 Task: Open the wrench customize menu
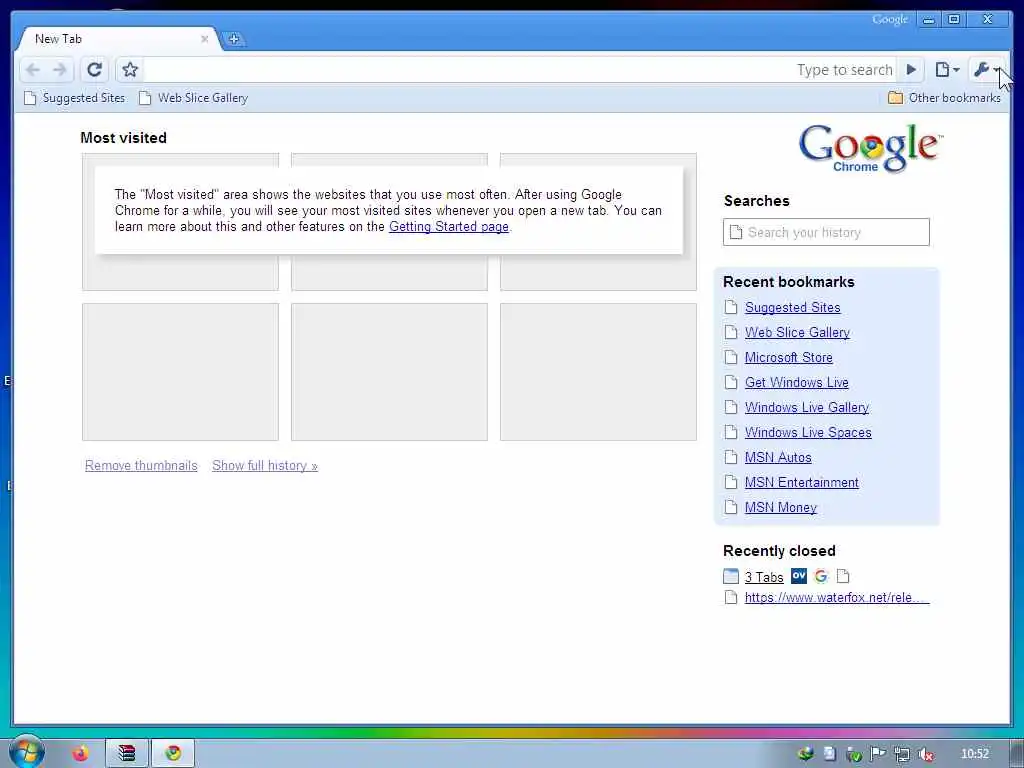986,69
